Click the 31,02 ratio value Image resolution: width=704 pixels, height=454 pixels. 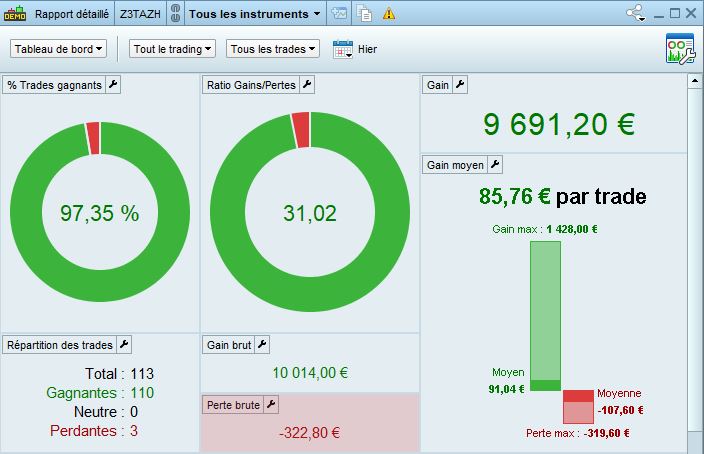(310, 213)
